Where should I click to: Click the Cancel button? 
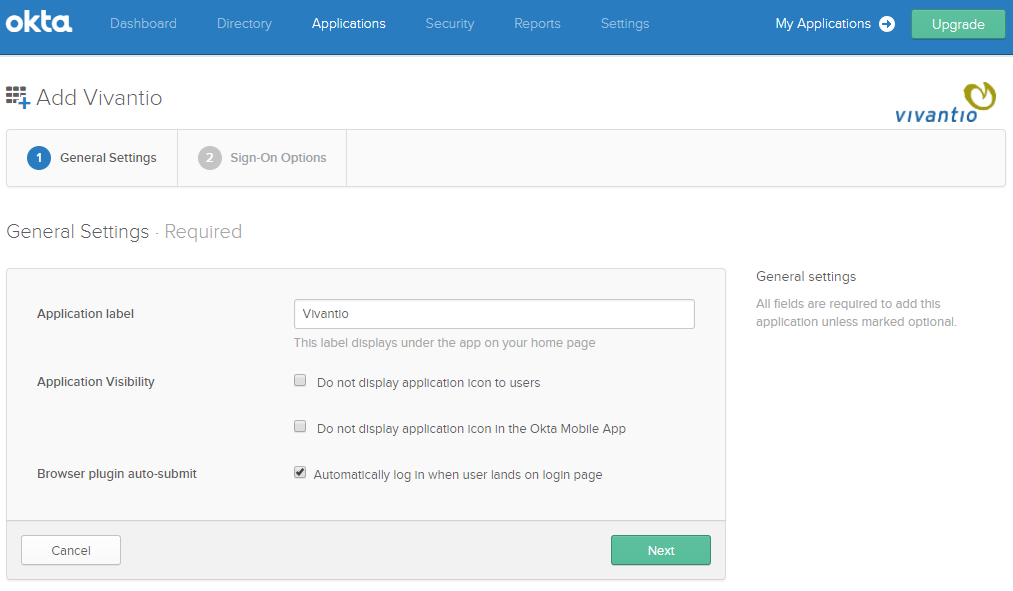71,550
